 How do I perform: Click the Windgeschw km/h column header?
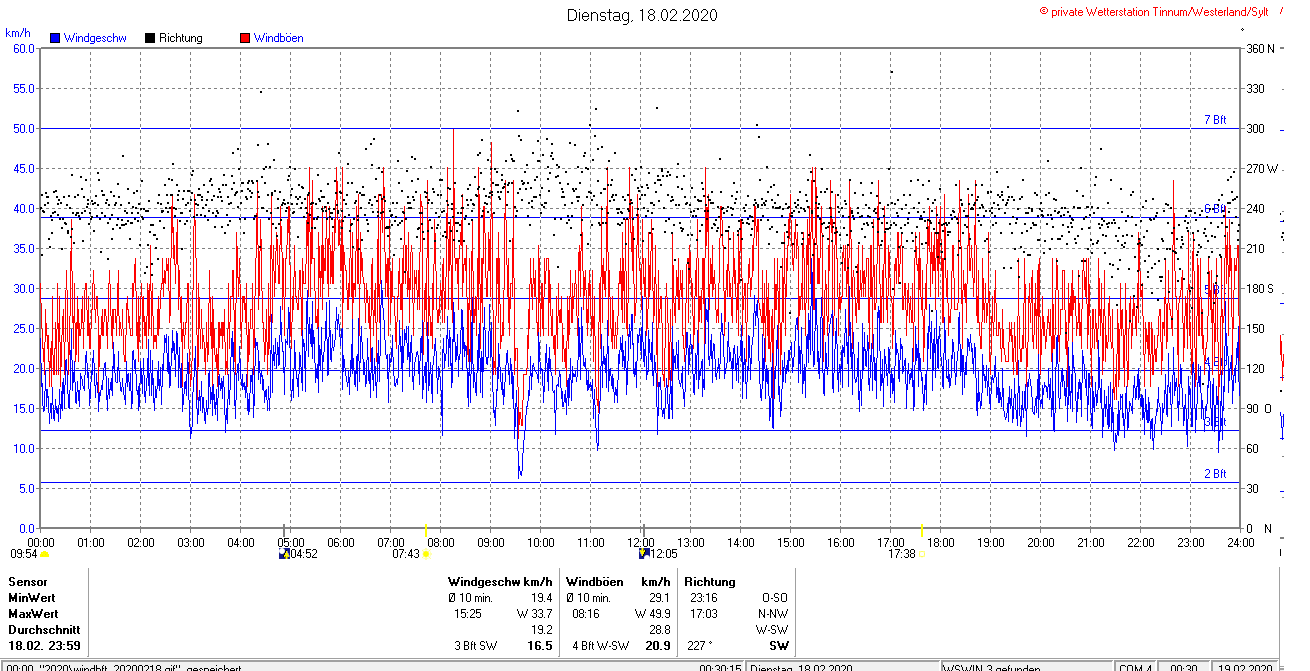(500, 582)
